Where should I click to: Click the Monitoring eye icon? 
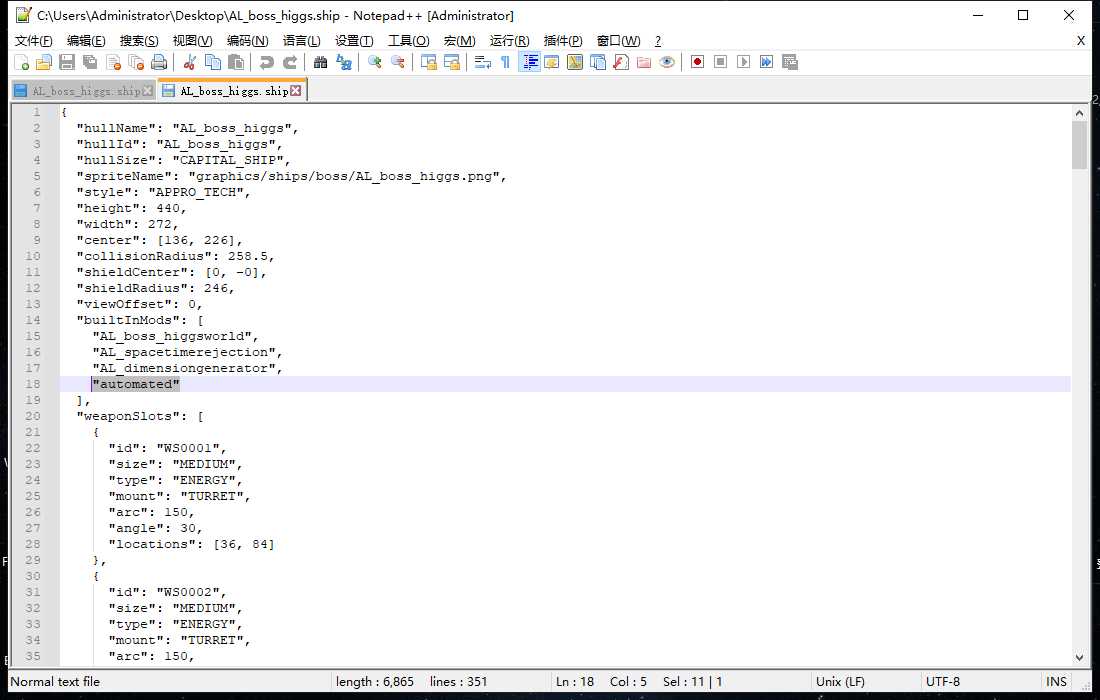(x=667, y=62)
